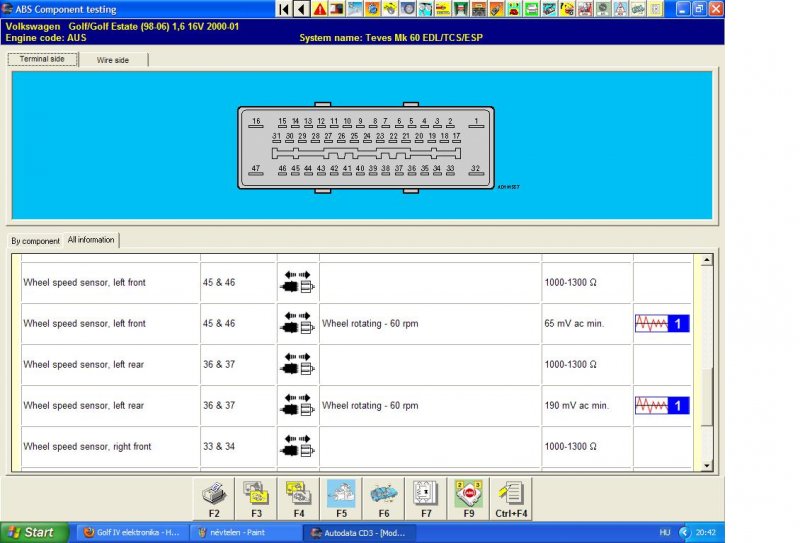Open waveform 1 for left front 65 mV row
Image resolution: width=800 pixels, height=543 pixels.
tap(662, 324)
